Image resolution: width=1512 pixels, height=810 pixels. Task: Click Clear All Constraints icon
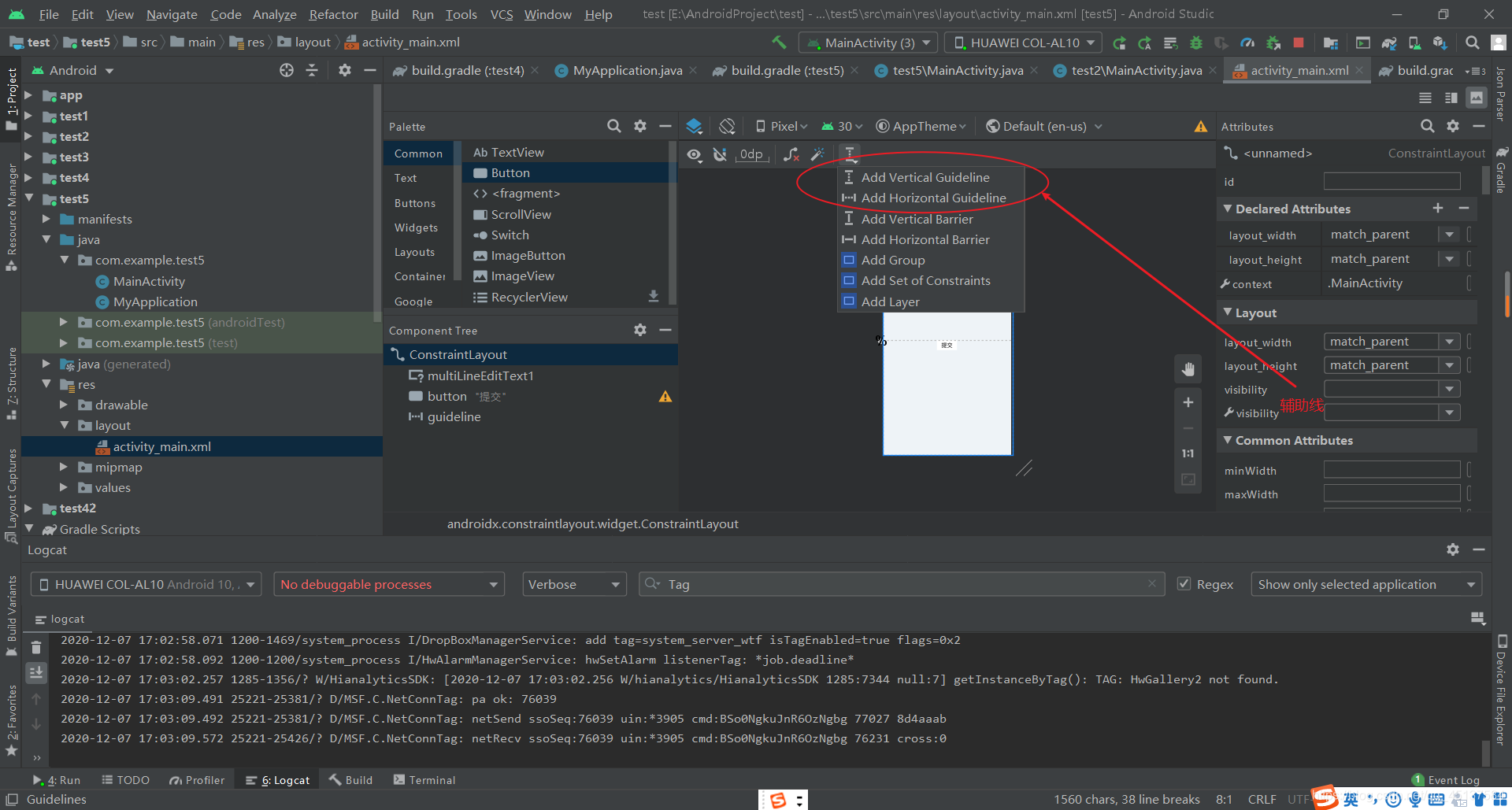click(x=791, y=154)
